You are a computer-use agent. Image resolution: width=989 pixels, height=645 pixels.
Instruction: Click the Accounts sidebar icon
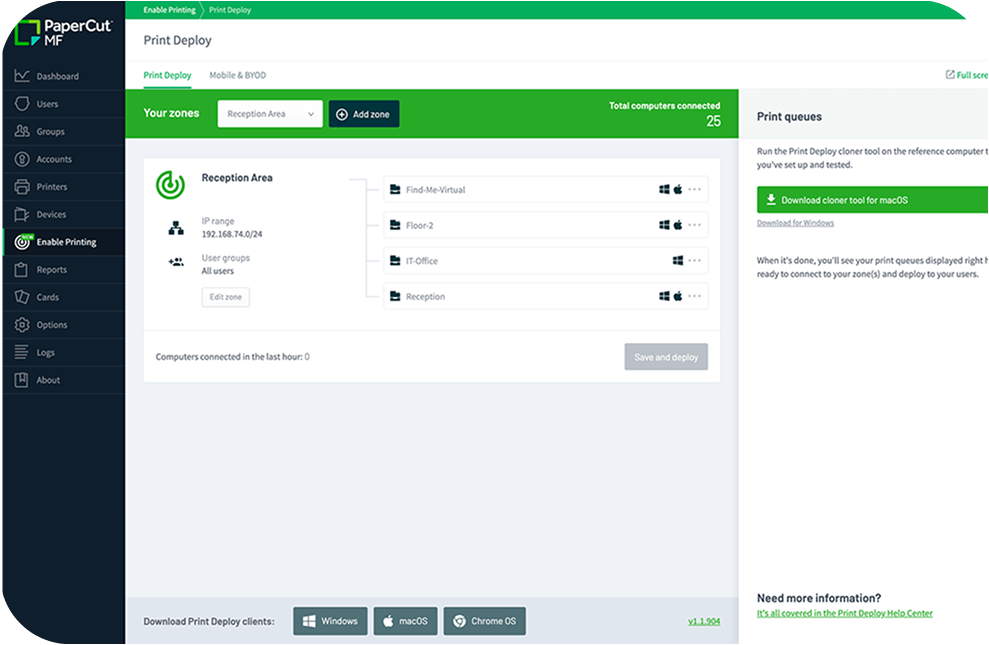coord(22,159)
